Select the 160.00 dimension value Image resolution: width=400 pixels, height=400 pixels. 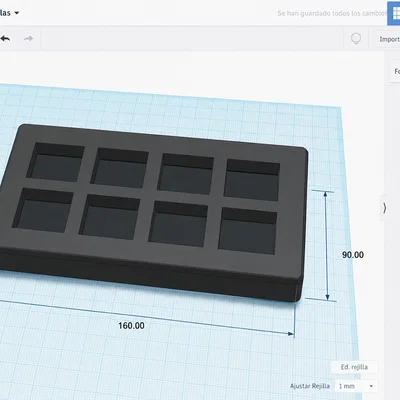pos(131,326)
